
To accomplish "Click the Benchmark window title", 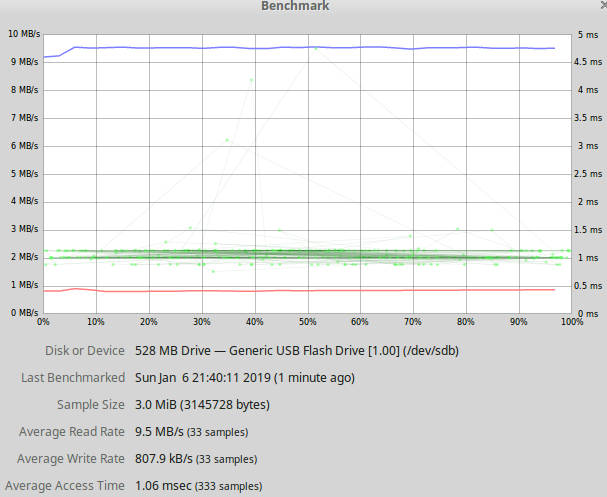I will 295,6.
